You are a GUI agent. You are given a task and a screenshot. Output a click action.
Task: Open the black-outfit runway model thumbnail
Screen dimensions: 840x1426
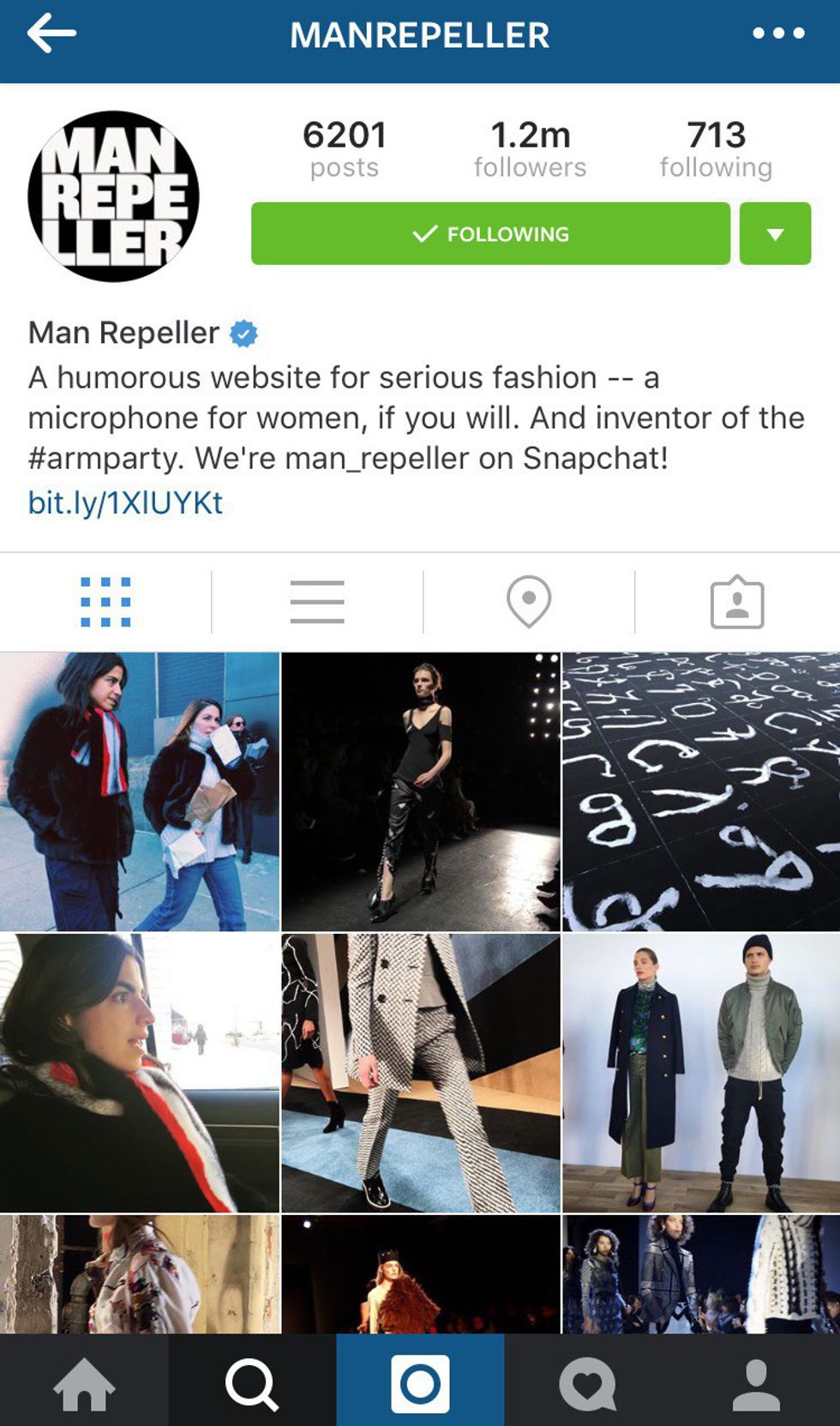(x=420, y=791)
